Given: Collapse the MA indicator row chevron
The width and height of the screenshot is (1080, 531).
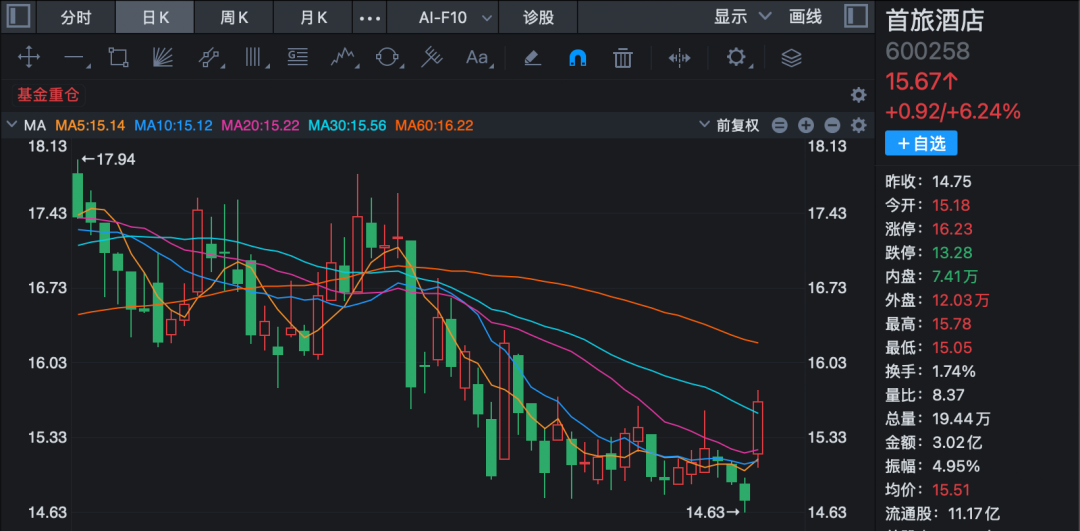Looking at the screenshot, I should [x=12, y=125].
